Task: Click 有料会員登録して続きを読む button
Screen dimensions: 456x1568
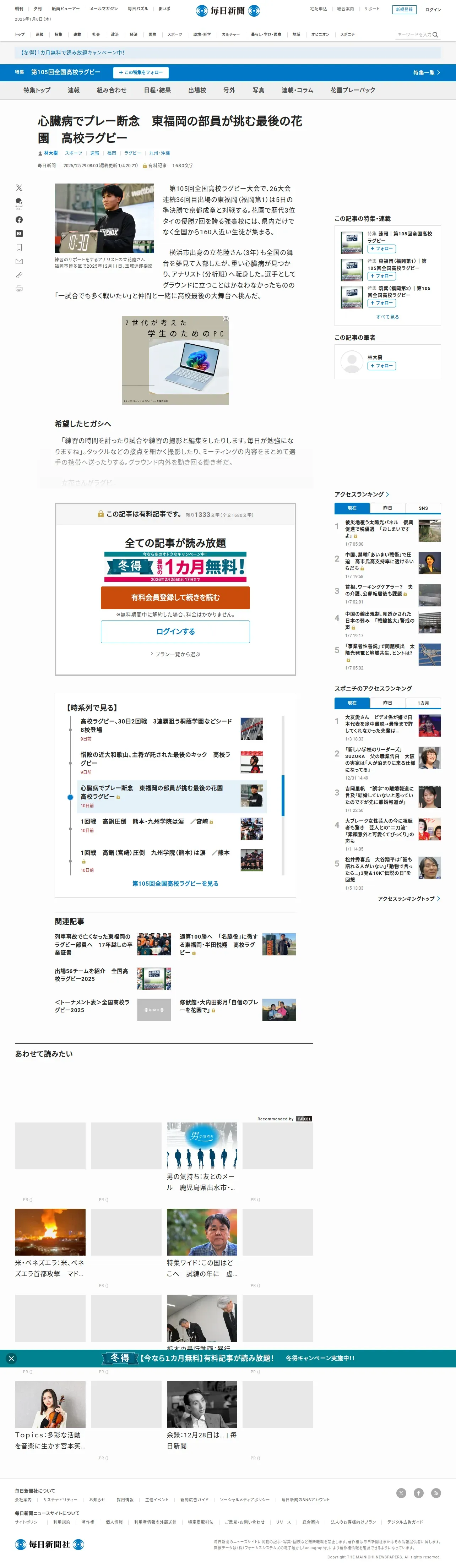Action: coord(175,598)
